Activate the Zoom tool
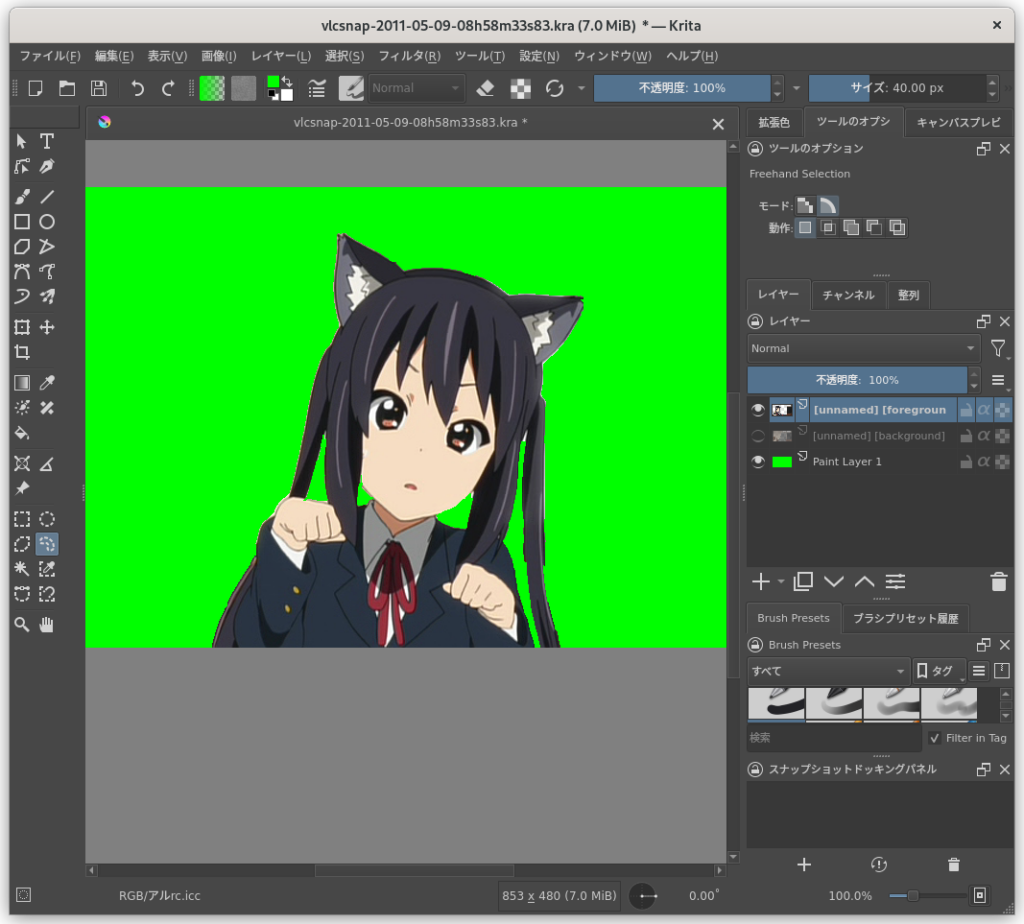The width and height of the screenshot is (1024, 924). pos(22,625)
